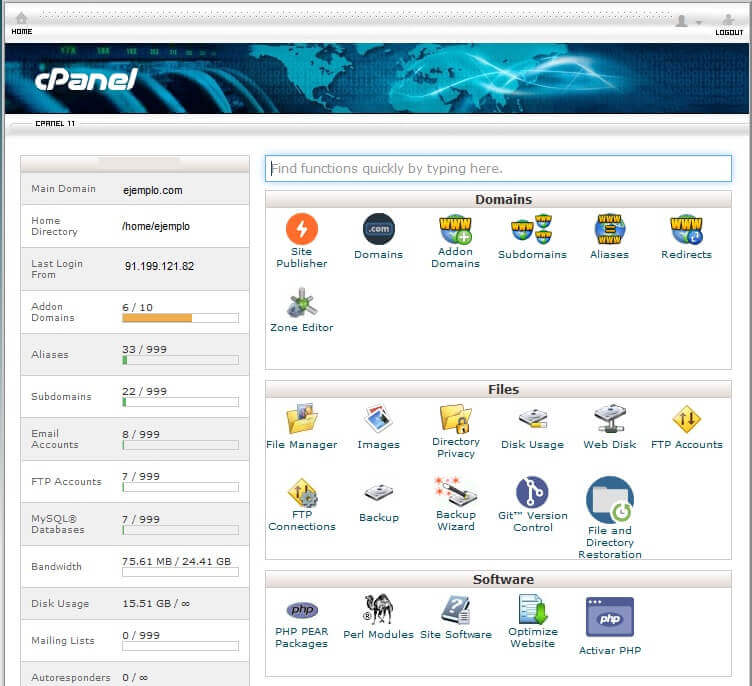The width and height of the screenshot is (752, 686).
Task: Launch the Zone Editor icon
Action: [302, 303]
